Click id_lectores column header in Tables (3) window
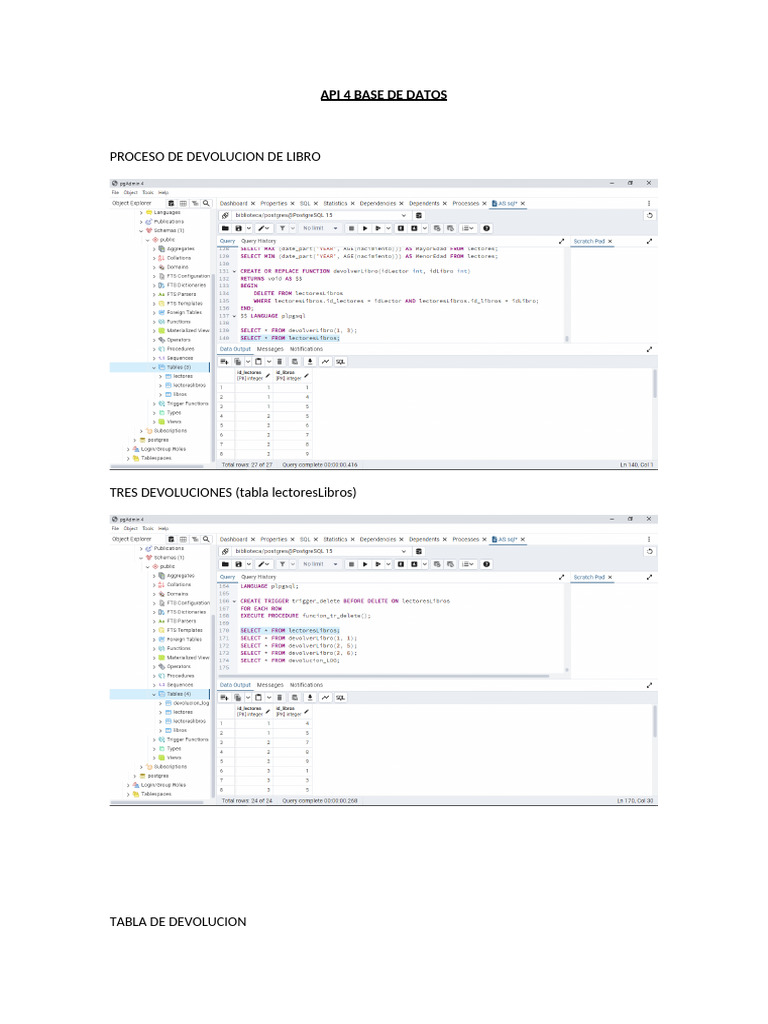Viewport: 768px width, 1024px height. tap(253, 376)
